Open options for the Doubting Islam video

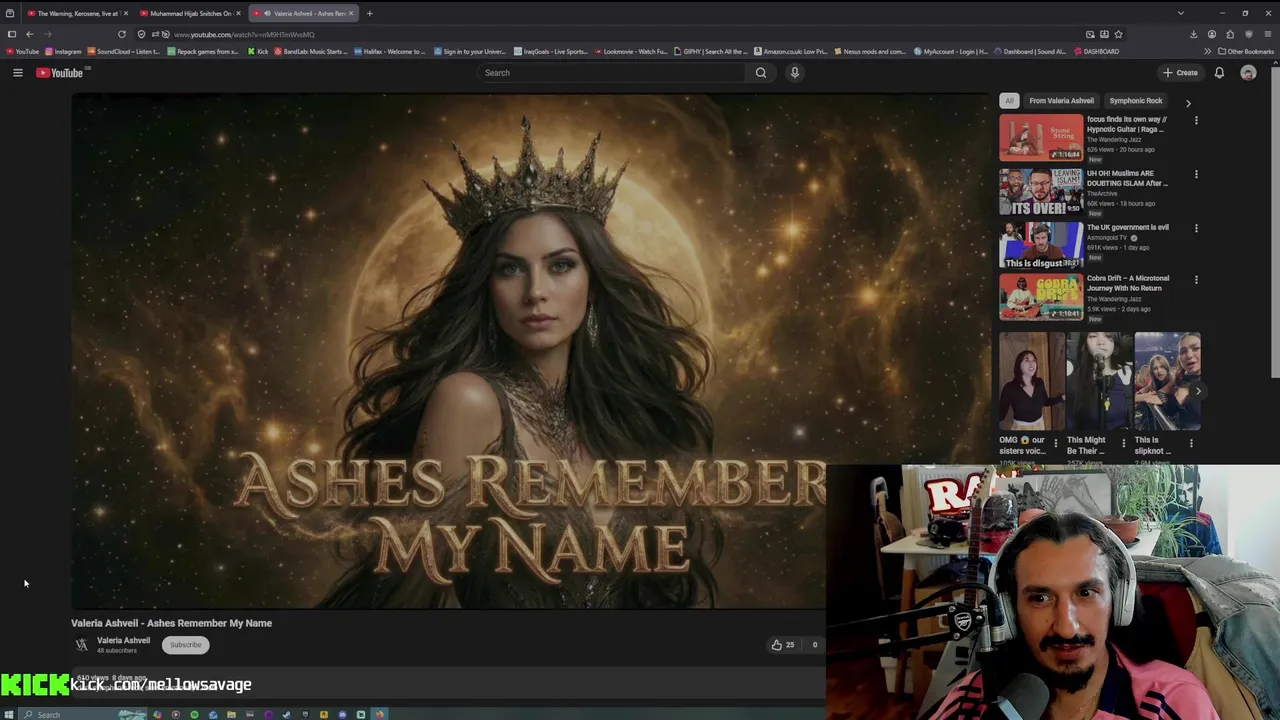[1196, 174]
